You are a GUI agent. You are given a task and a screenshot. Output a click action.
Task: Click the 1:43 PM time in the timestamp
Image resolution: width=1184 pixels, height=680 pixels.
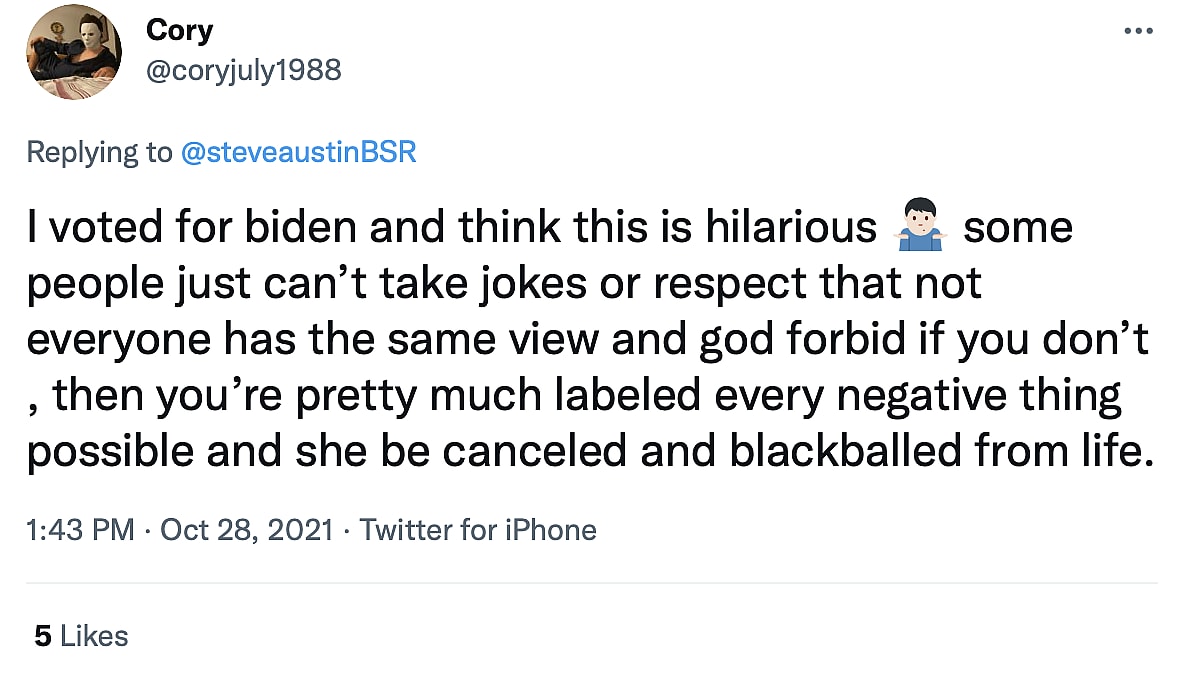[80, 529]
